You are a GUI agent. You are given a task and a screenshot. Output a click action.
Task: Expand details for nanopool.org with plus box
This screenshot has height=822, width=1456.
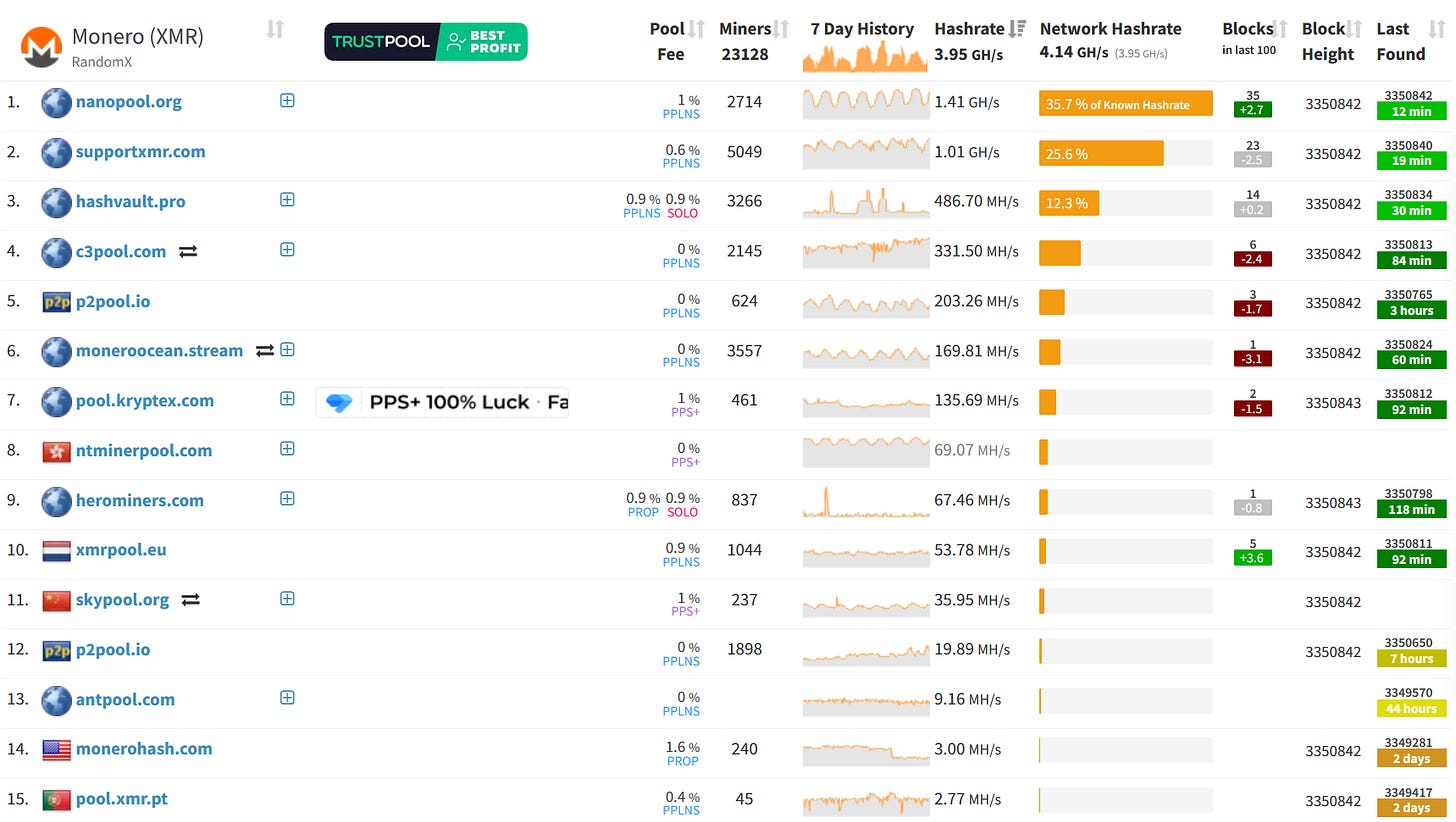pyautogui.click(x=287, y=100)
